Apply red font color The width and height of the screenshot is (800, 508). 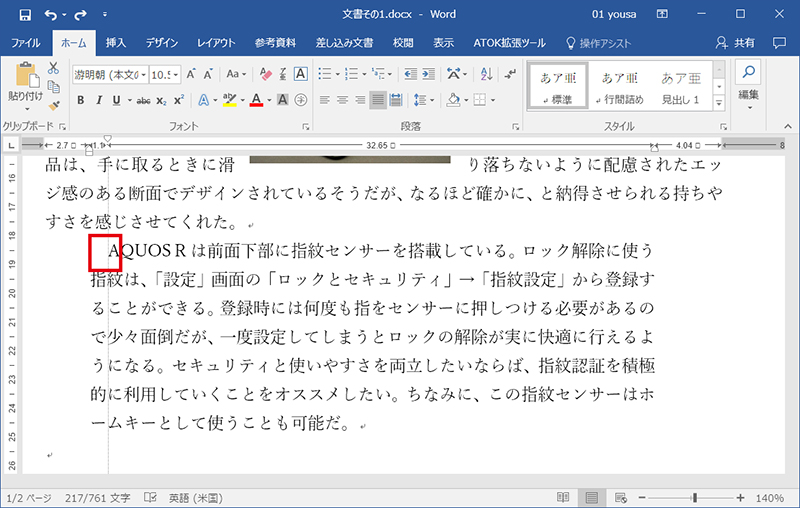coord(256,100)
